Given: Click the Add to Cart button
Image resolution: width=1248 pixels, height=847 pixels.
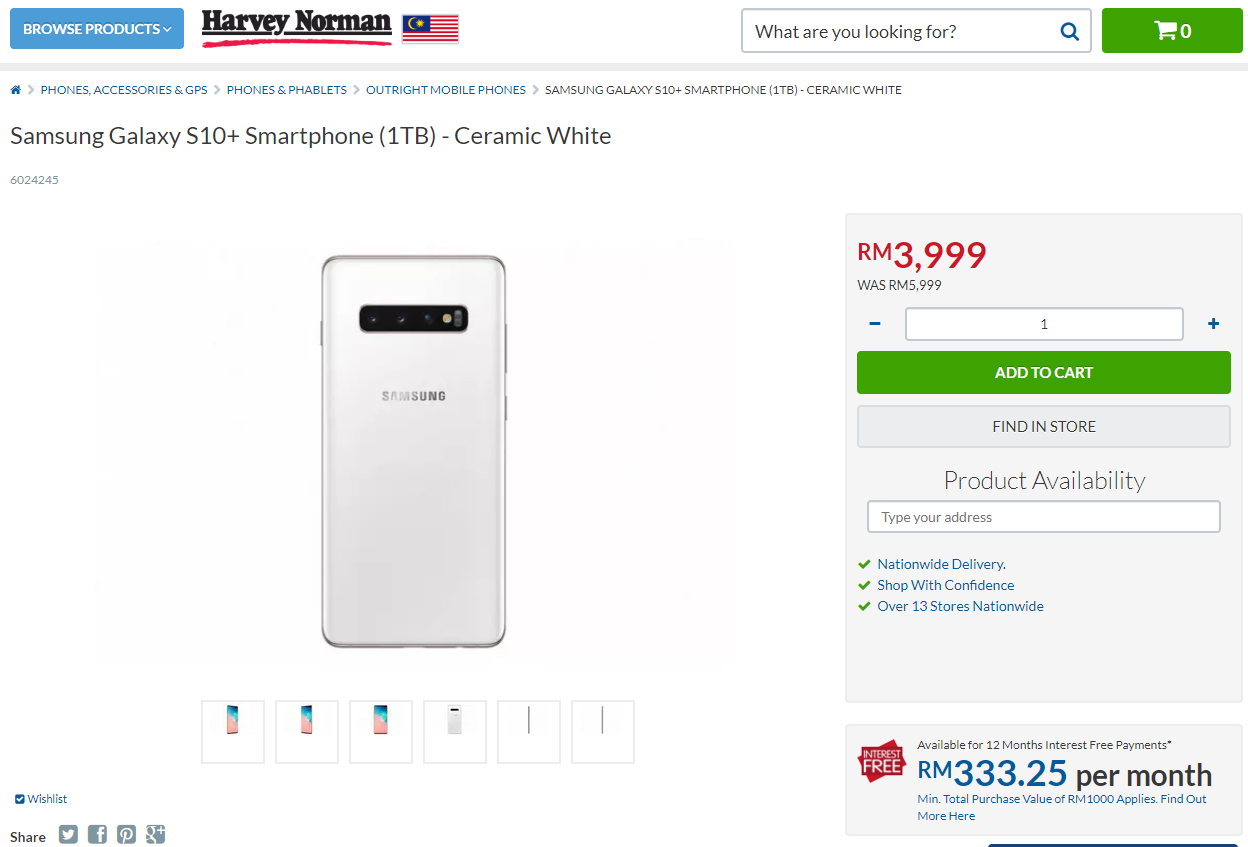Looking at the screenshot, I should (1043, 372).
